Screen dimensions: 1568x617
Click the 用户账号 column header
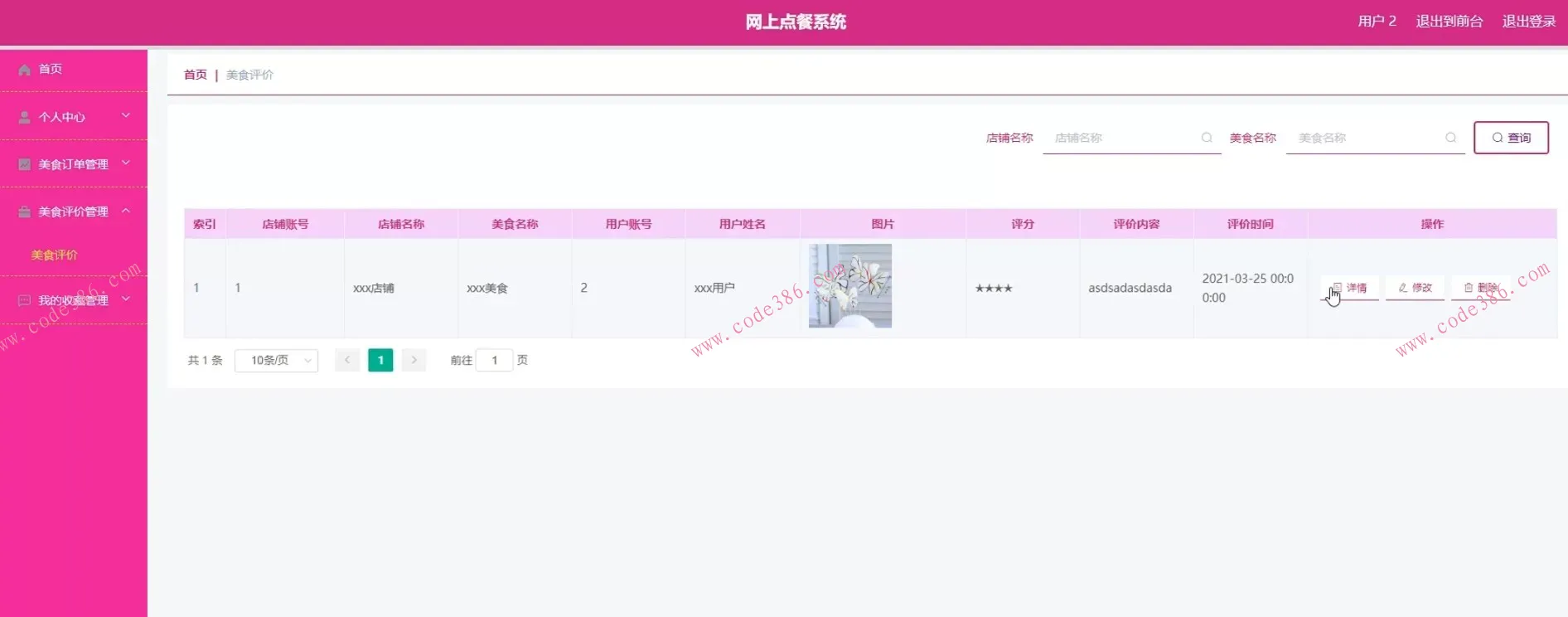pos(628,224)
